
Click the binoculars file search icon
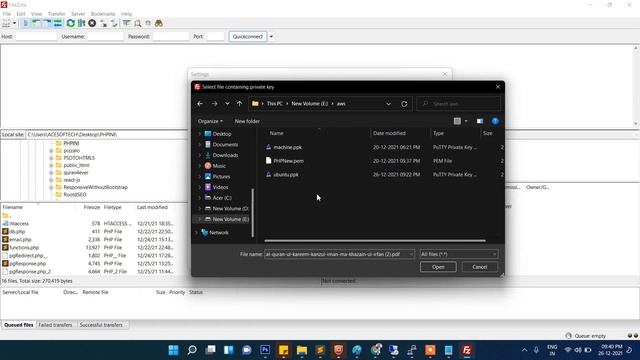[x=159, y=23]
